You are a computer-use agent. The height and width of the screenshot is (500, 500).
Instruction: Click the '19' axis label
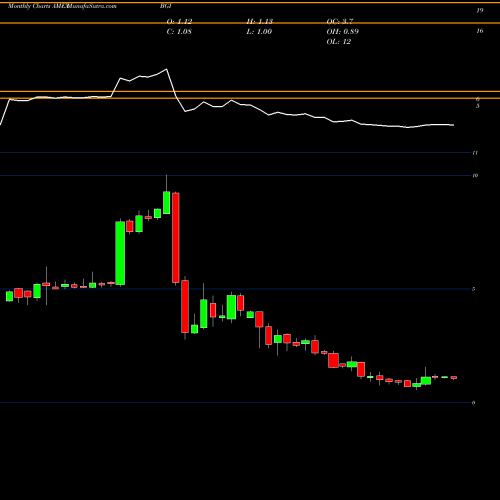click(x=480, y=11)
